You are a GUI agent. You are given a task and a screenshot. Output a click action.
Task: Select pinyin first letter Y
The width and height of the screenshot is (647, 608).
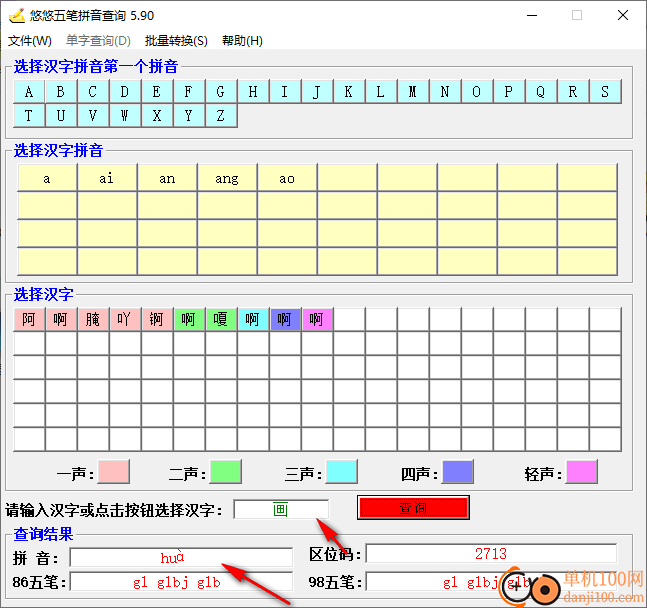coord(189,116)
